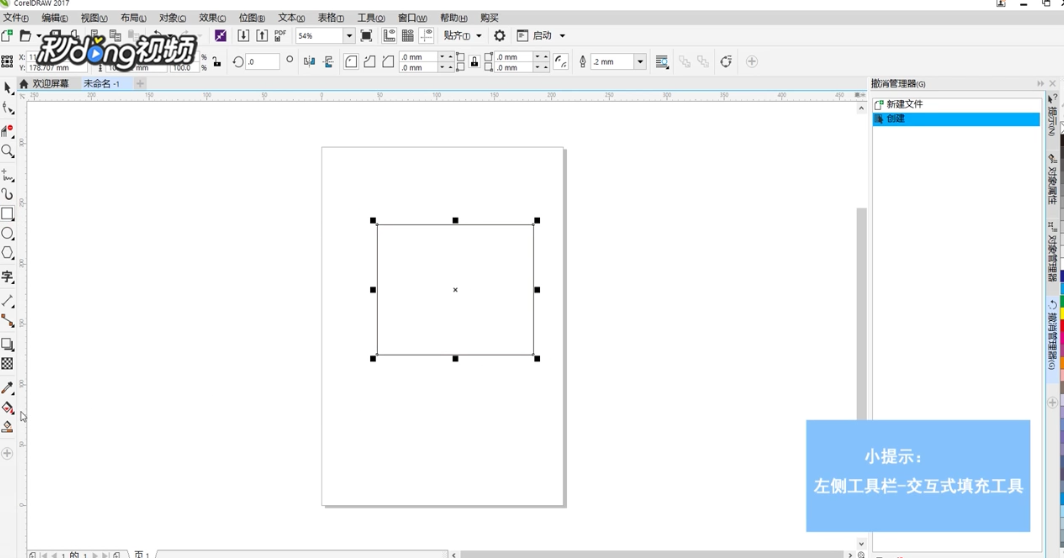The height and width of the screenshot is (558, 1064).
Task: Toggle Relative Corner Scaling
Action: 561,62
